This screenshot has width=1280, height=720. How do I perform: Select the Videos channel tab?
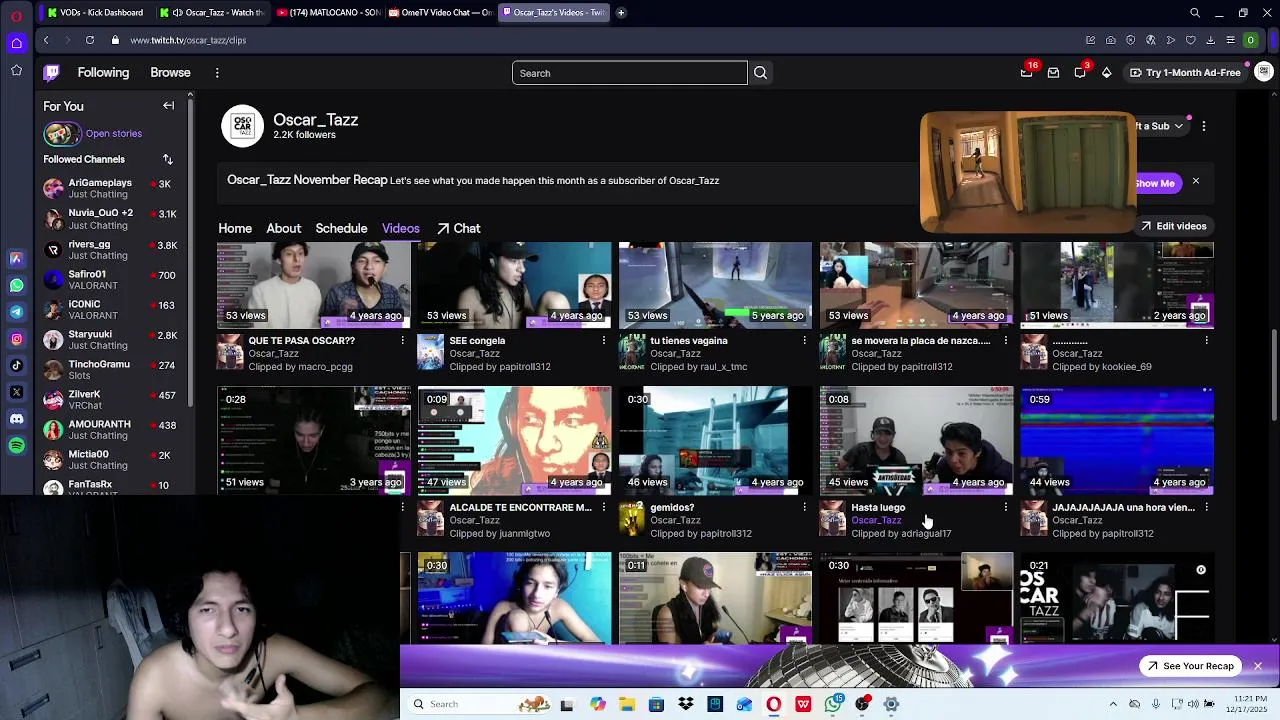(x=400, y=228)
